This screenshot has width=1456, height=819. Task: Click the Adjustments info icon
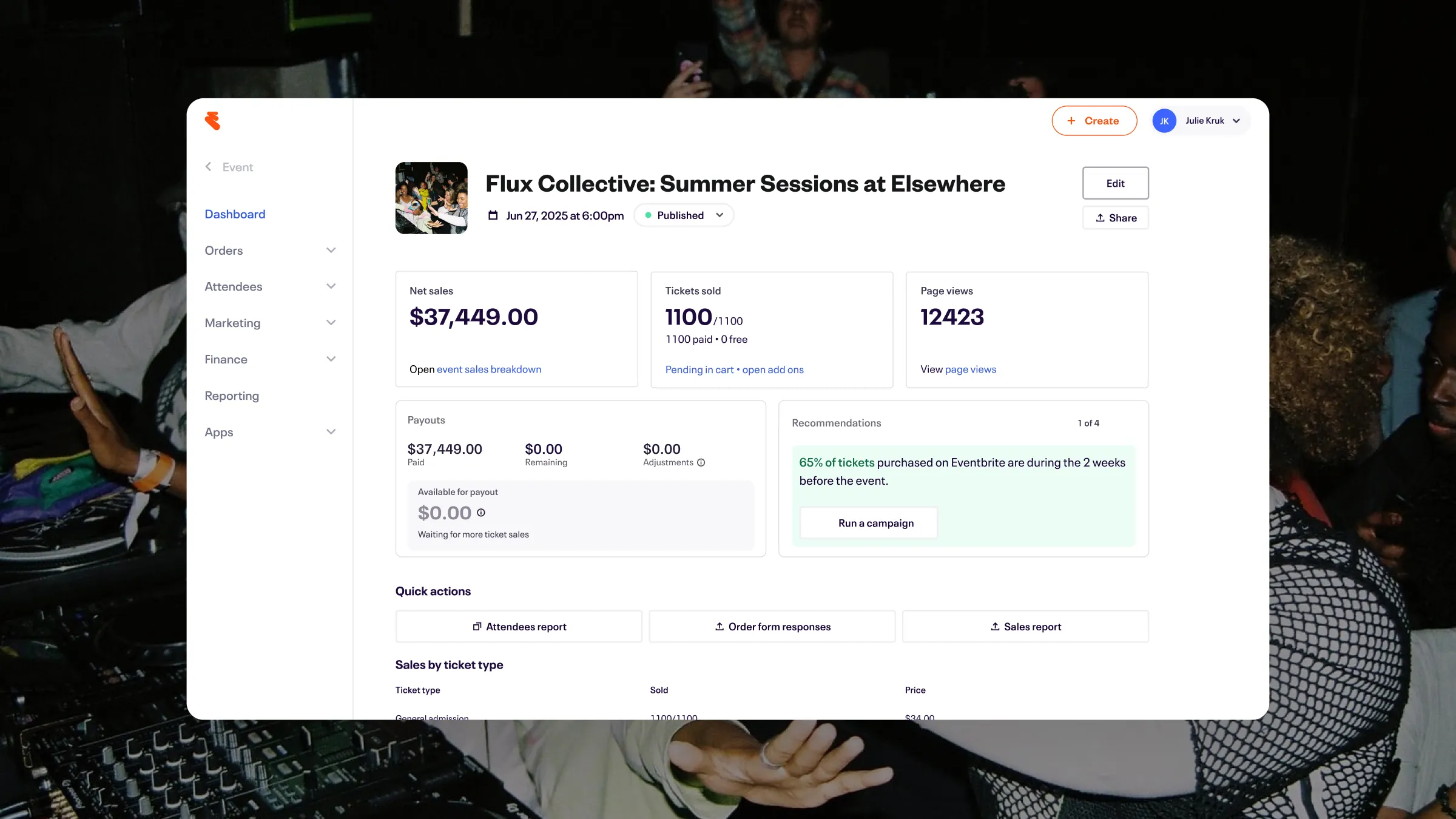[x=701, y=462]
